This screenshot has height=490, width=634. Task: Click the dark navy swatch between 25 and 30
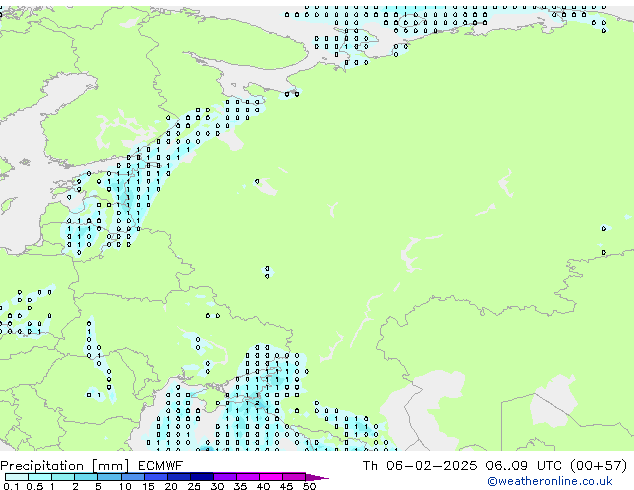202,477
